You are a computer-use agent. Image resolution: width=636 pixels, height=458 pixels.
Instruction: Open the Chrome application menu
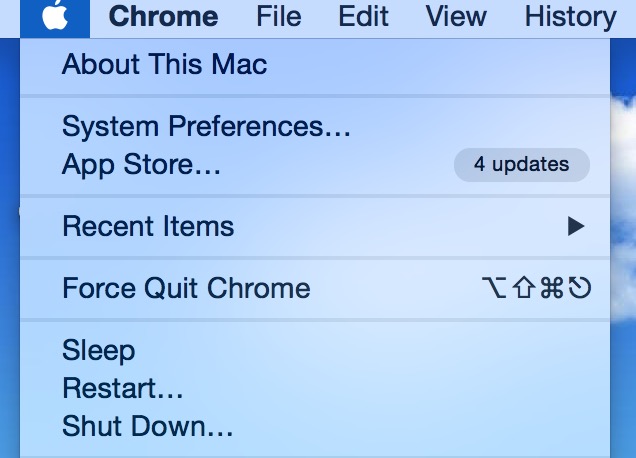click(163, 17)
